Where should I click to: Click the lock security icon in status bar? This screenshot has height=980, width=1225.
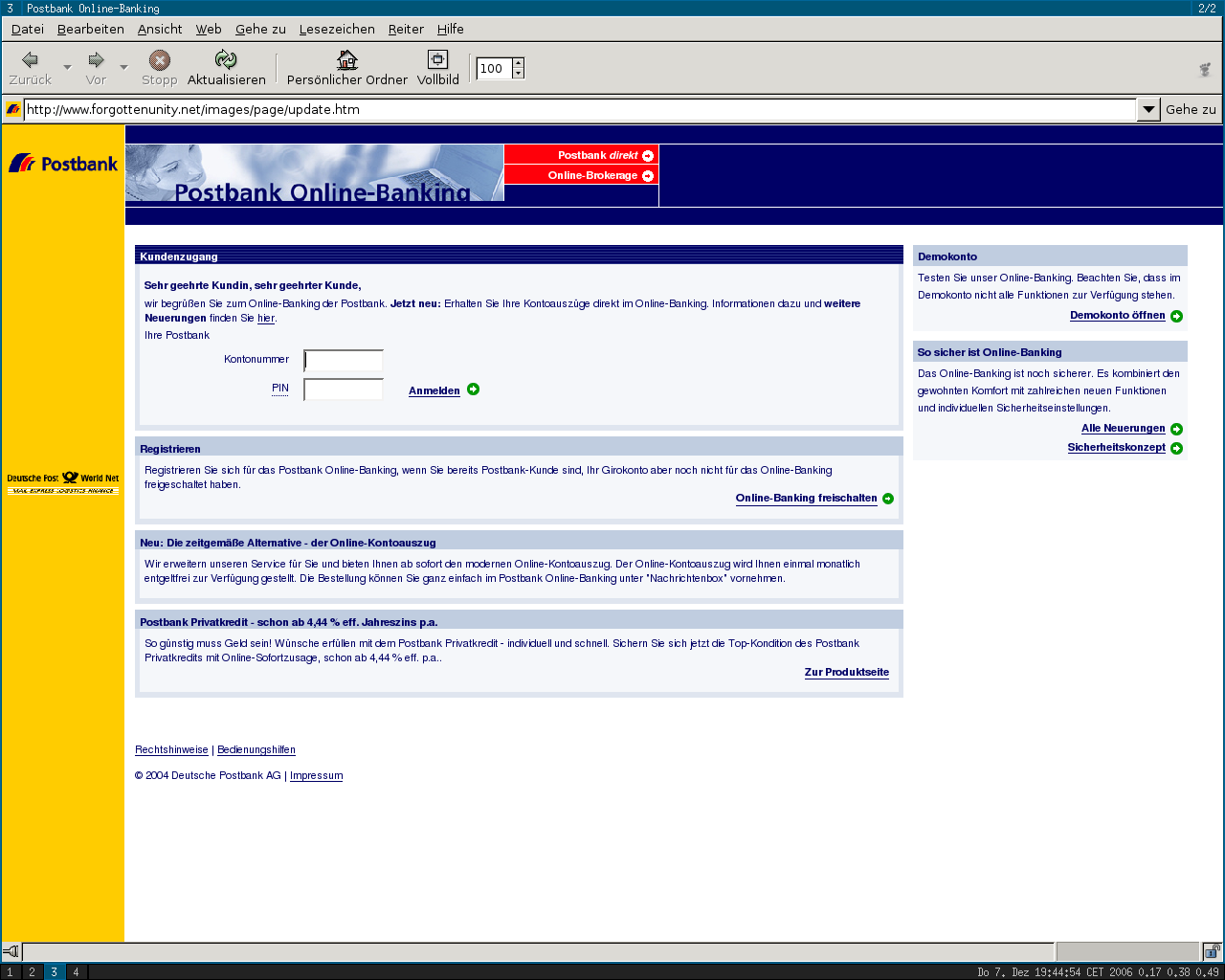(x=1212, y=951)
